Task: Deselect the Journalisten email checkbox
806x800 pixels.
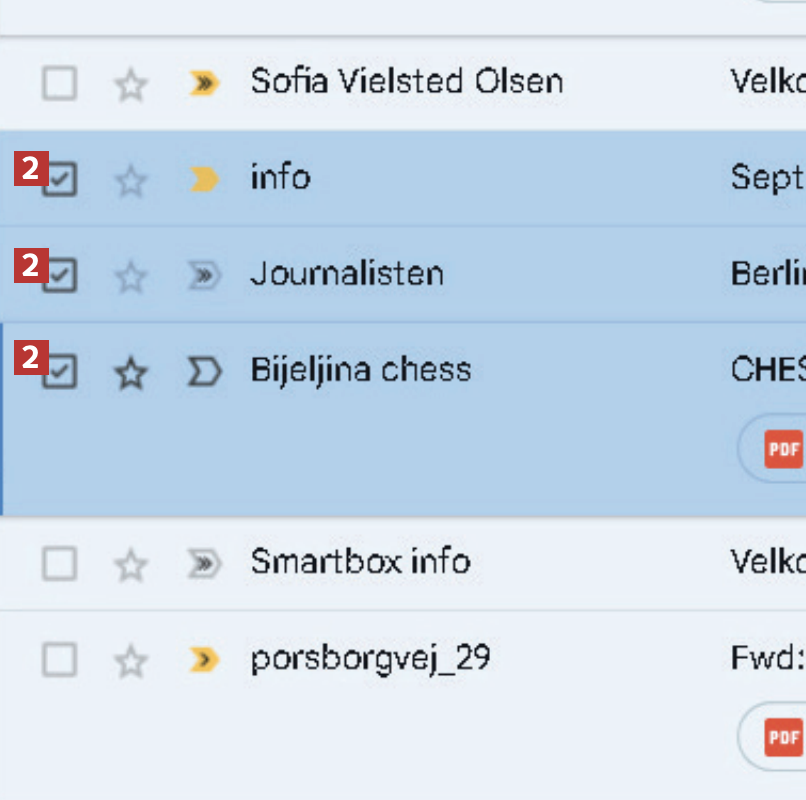Action: [60, 276]
